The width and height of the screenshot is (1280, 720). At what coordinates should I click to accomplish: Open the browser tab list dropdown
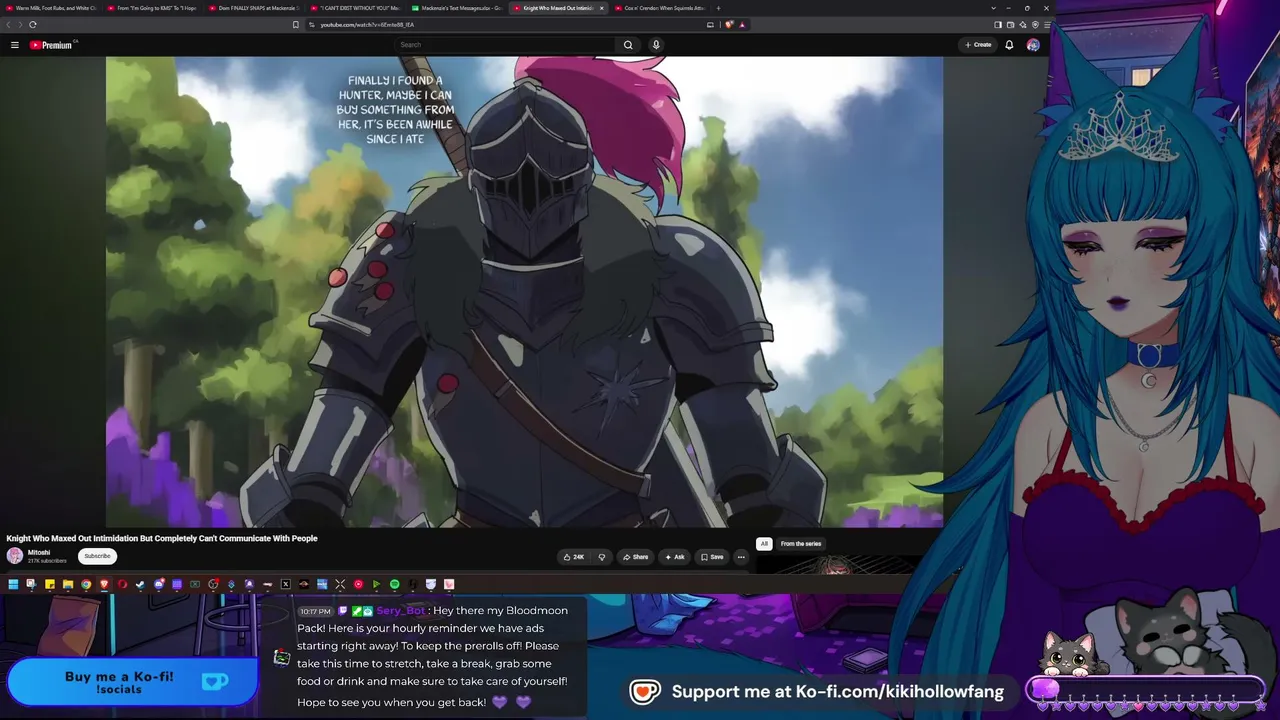993,8
